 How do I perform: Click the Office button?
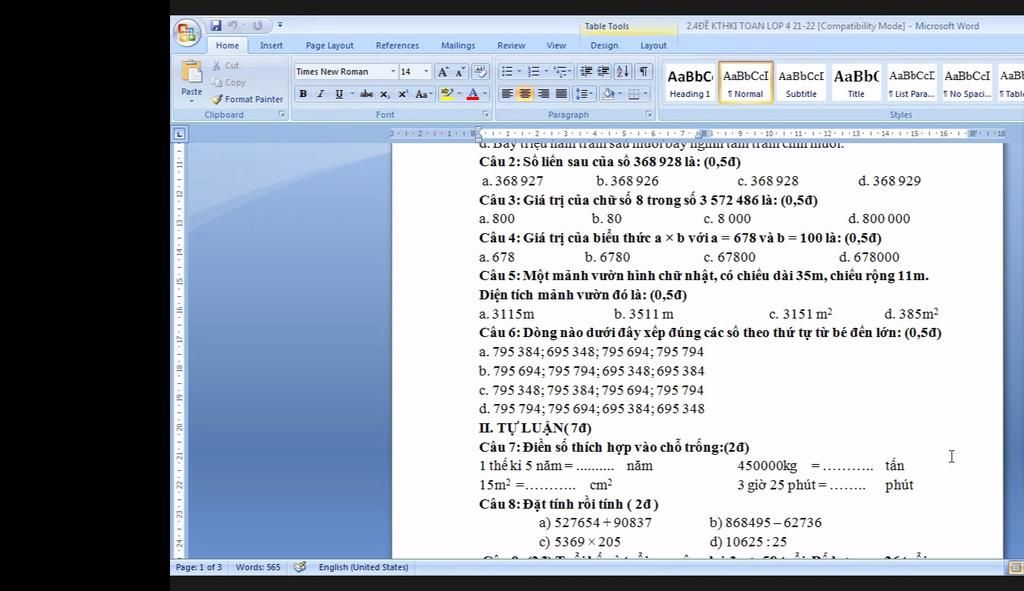coord(187,32)
